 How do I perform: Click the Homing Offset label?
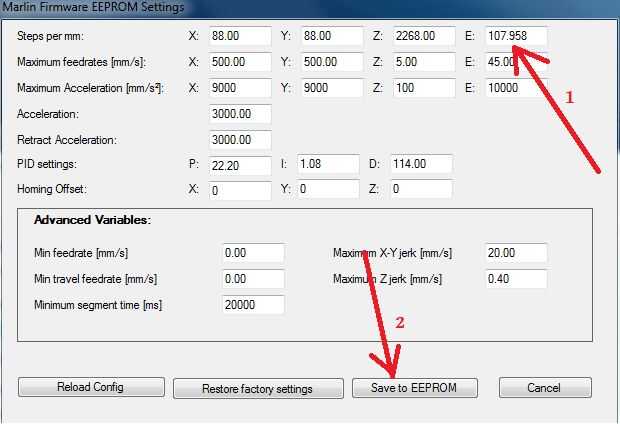[51, 189]
